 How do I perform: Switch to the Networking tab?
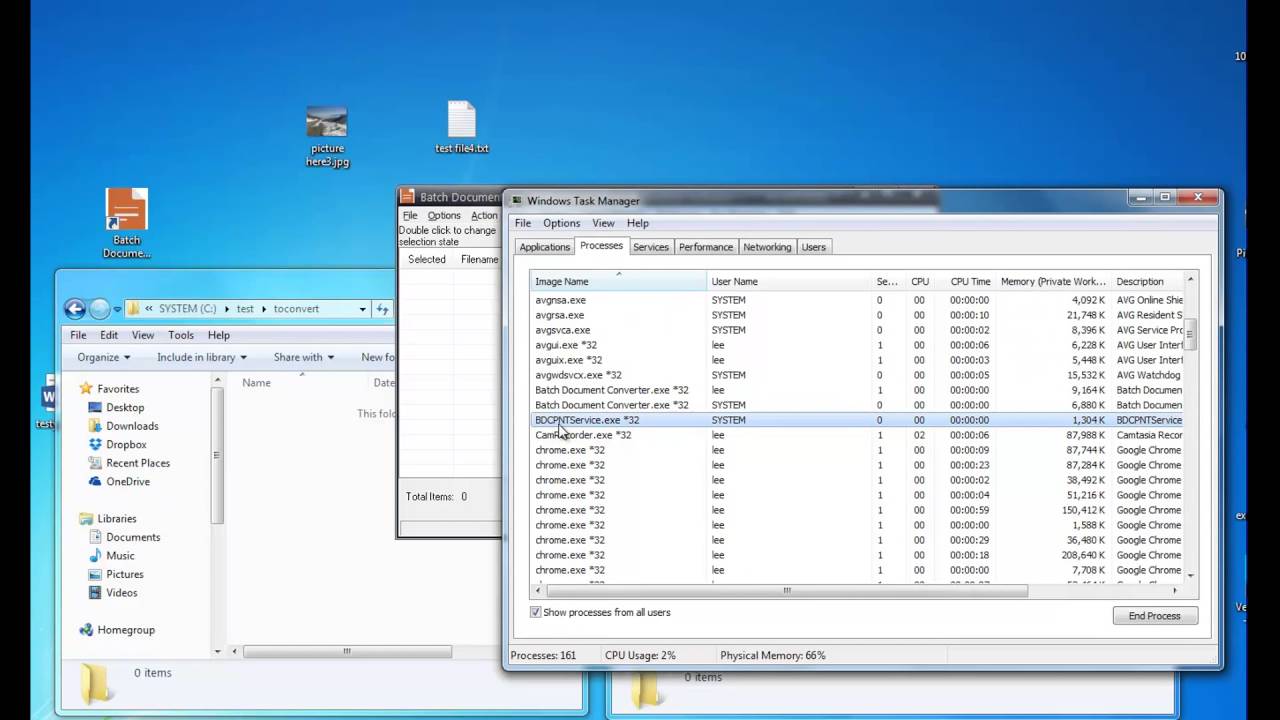click(767, 247)
